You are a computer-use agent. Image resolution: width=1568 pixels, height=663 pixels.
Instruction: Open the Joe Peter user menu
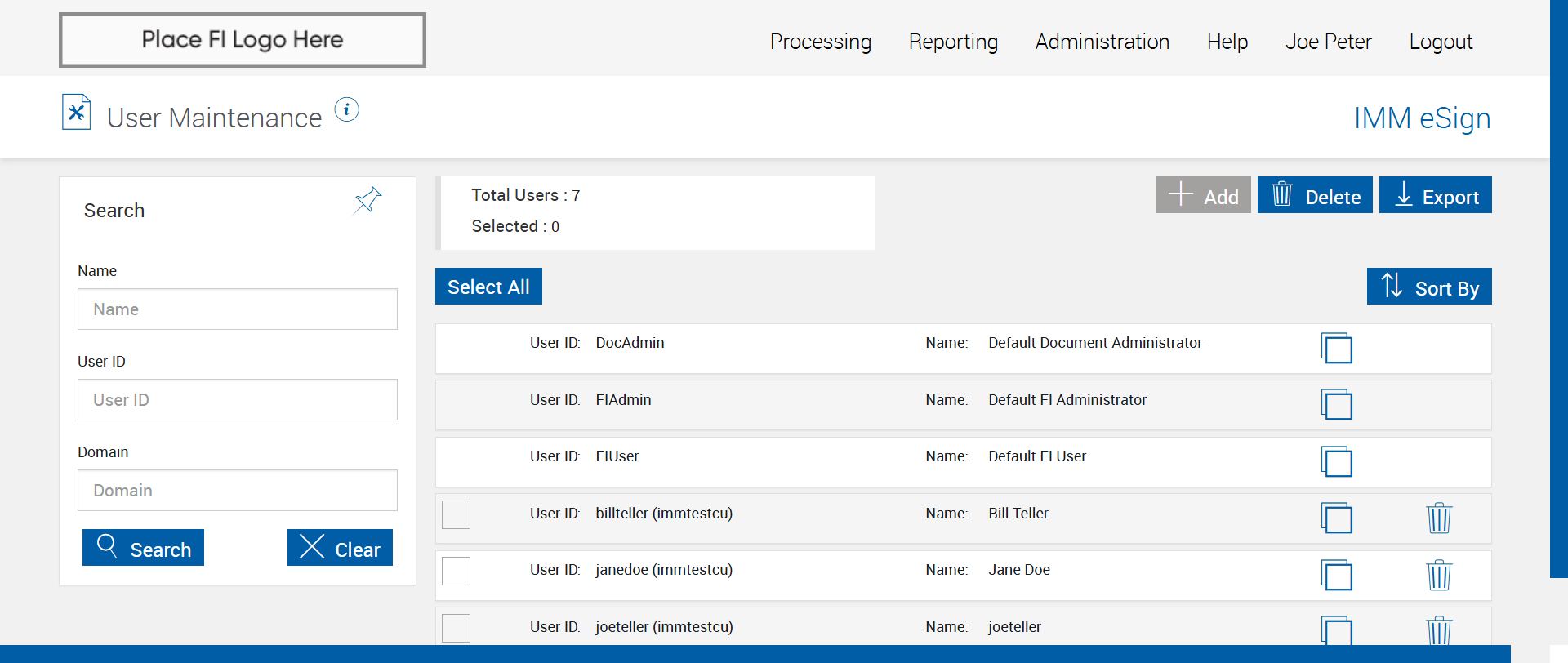1328,42
